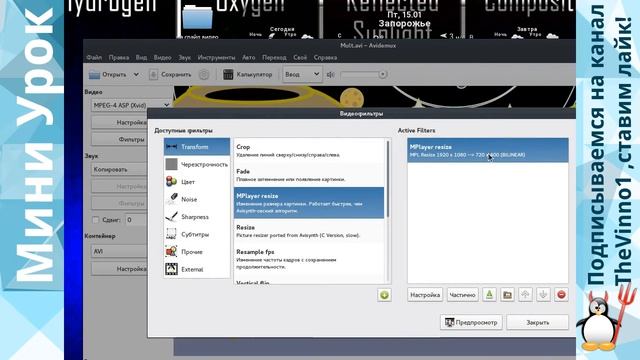Open the AVI container dropdown
Screen dimensions: 640x360
[x=119, y=251]
